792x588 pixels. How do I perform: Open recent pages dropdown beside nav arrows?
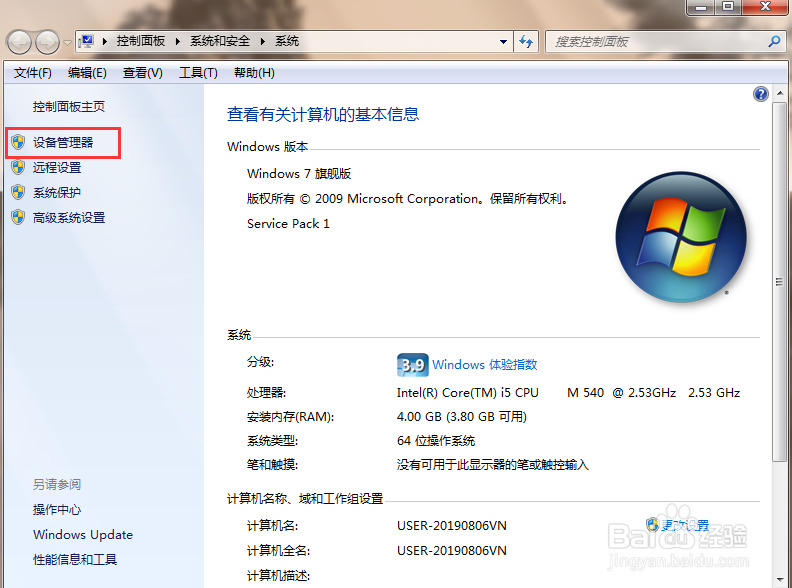[x=67, y=42]
